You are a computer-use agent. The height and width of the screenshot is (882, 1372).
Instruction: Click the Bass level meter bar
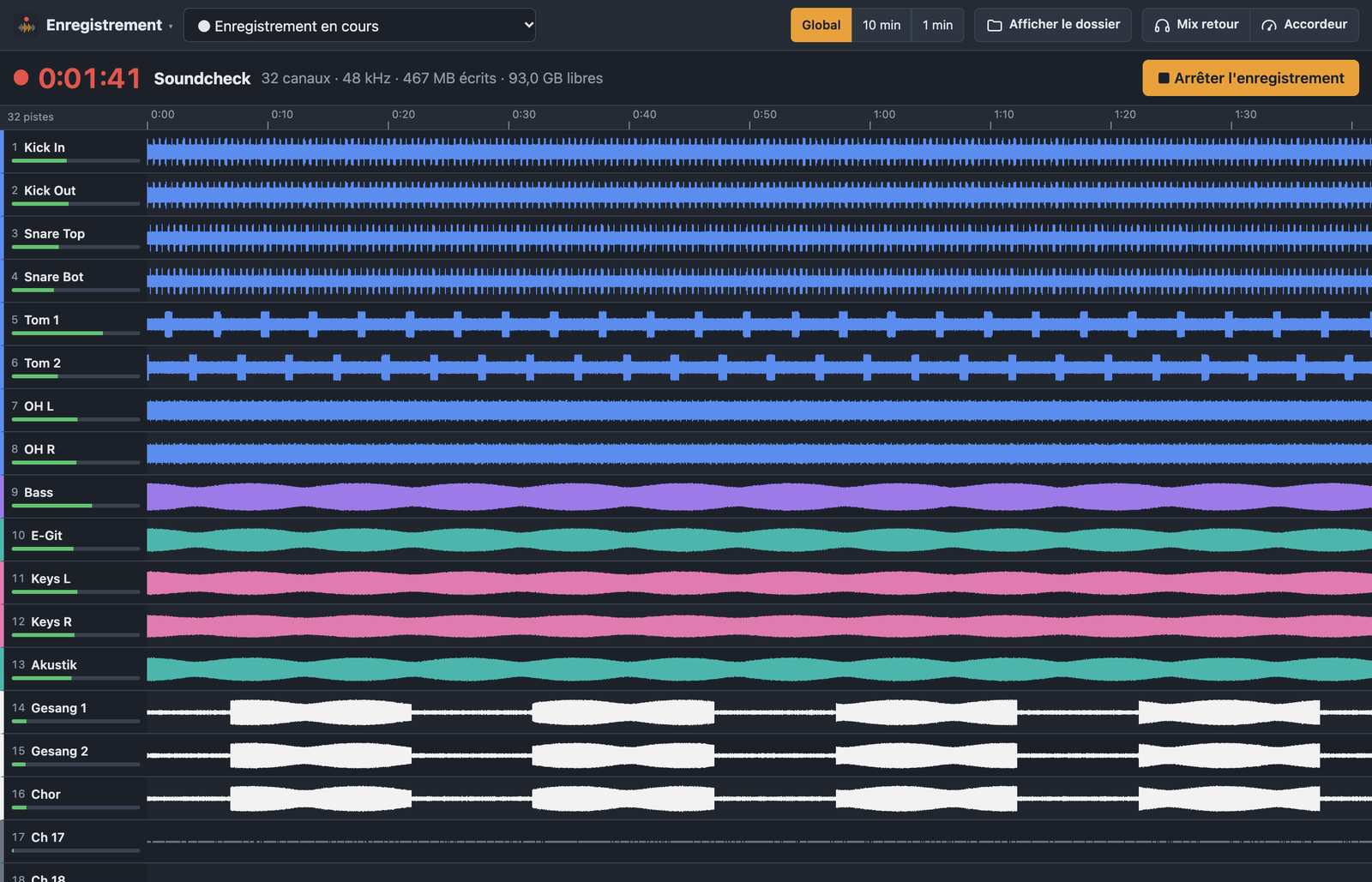tap(75, 506)
